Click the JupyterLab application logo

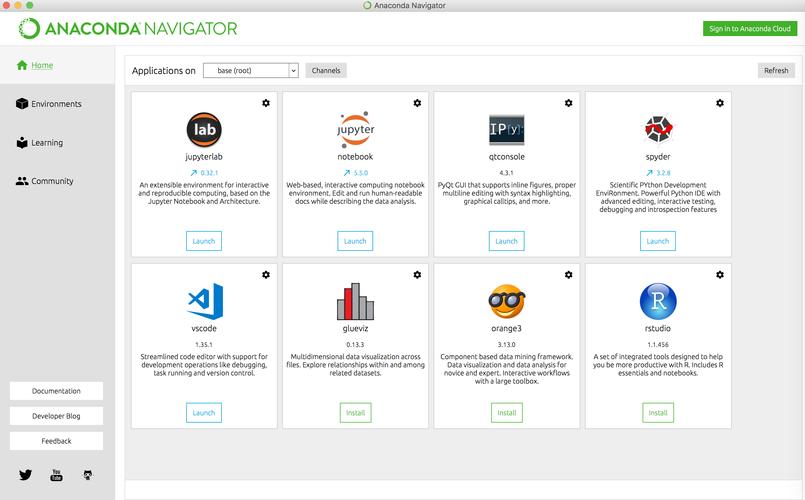point(204,129)
